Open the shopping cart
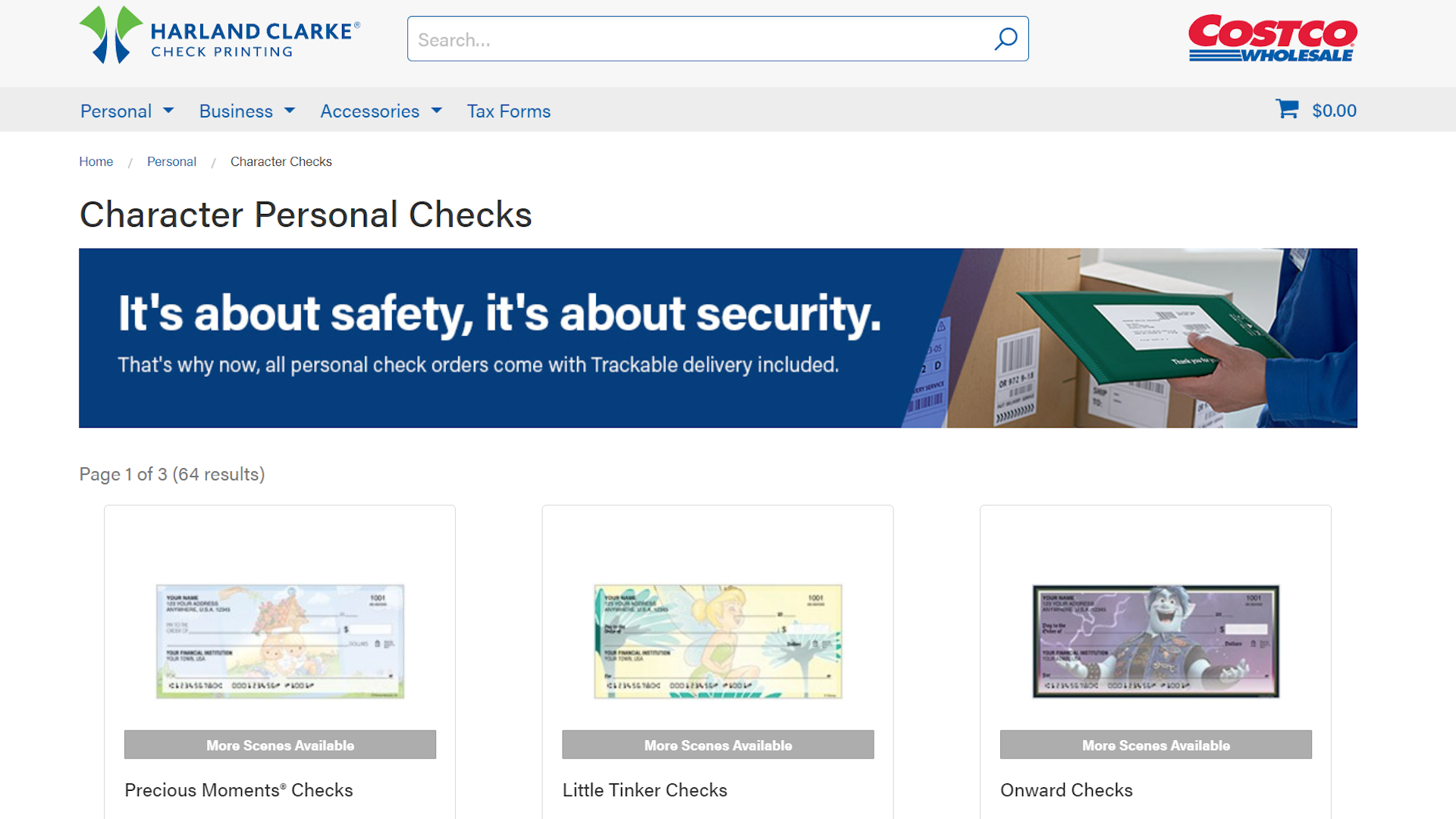This screenshot has height=819, width=1456. point(1316,110)
